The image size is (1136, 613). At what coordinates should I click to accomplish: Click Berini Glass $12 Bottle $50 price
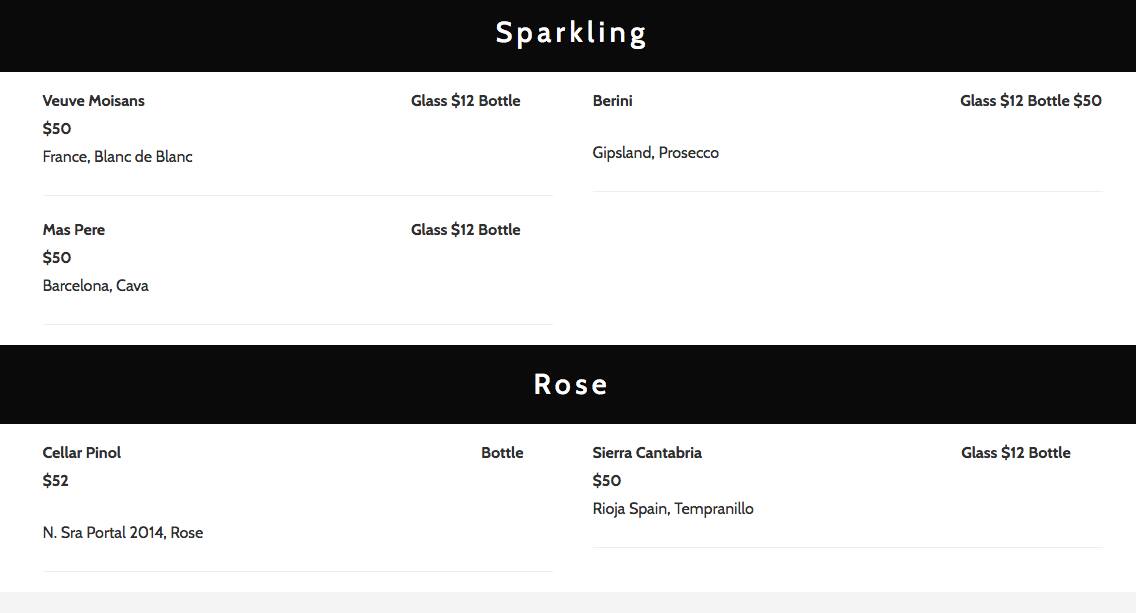coord(1030,101)
